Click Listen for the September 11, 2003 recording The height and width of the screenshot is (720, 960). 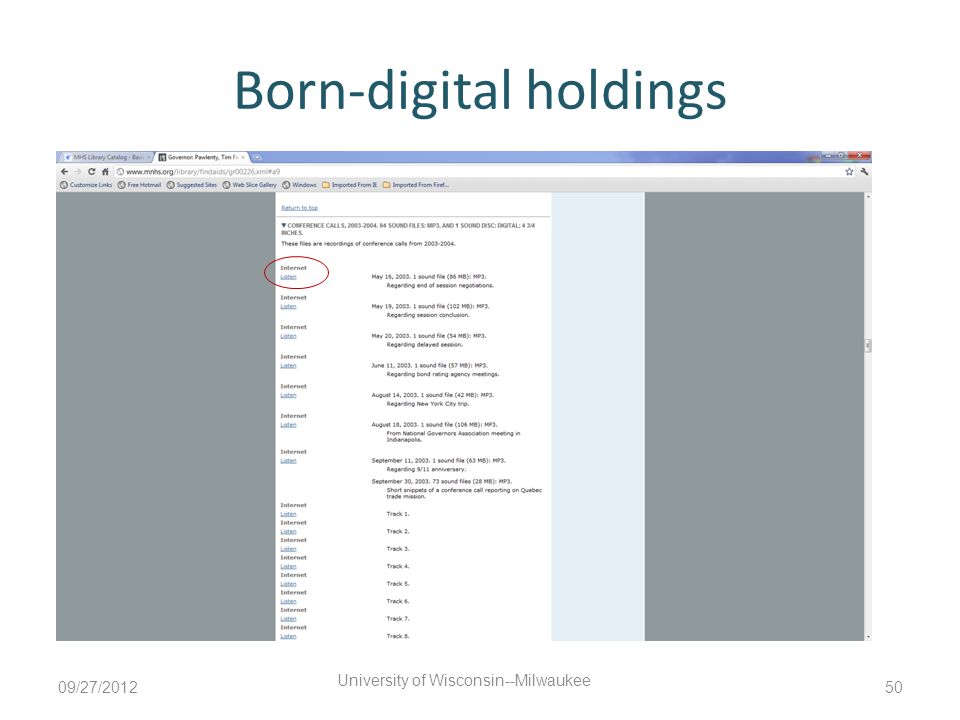tap(288, 460)
